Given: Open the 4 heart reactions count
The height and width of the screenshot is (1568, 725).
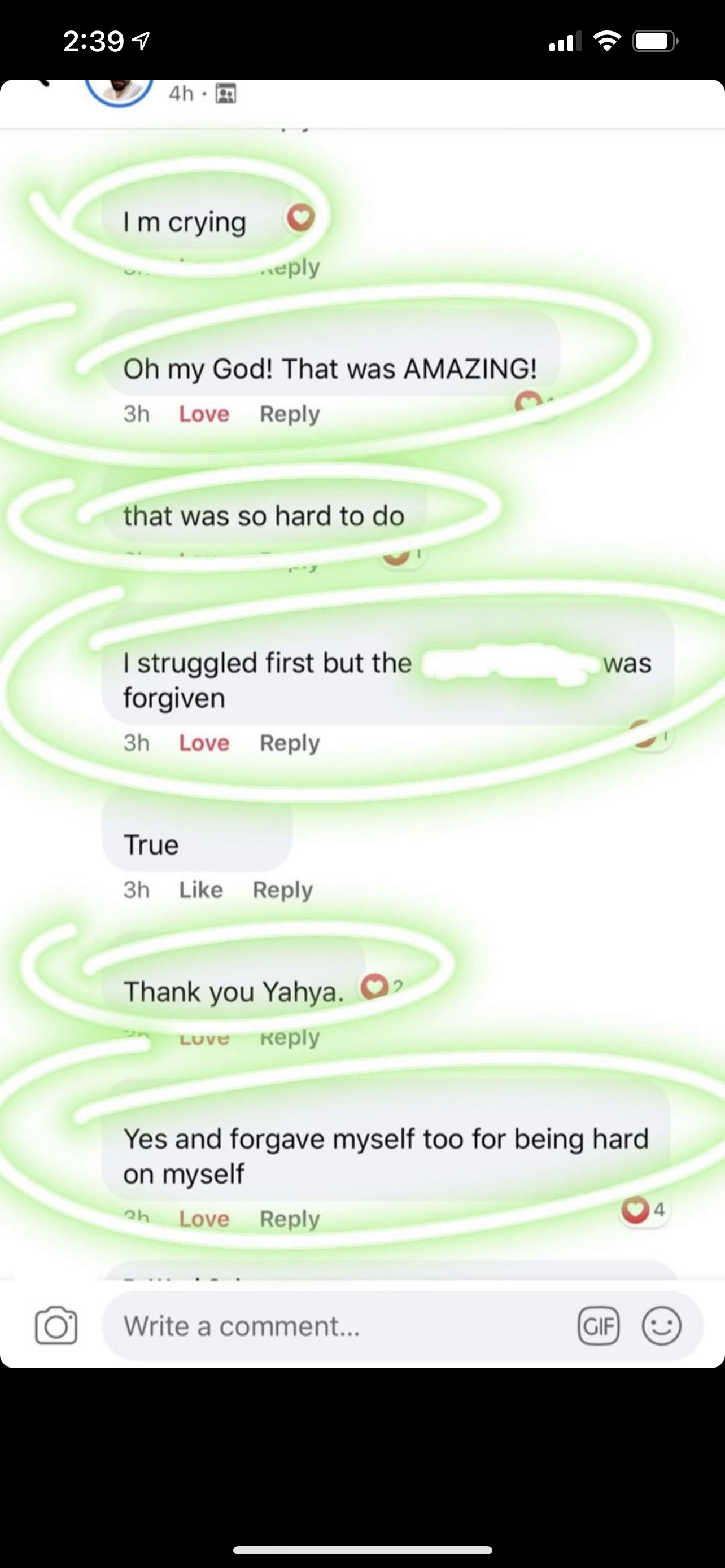Looking at the screenshot, I should click(644, 1210).
